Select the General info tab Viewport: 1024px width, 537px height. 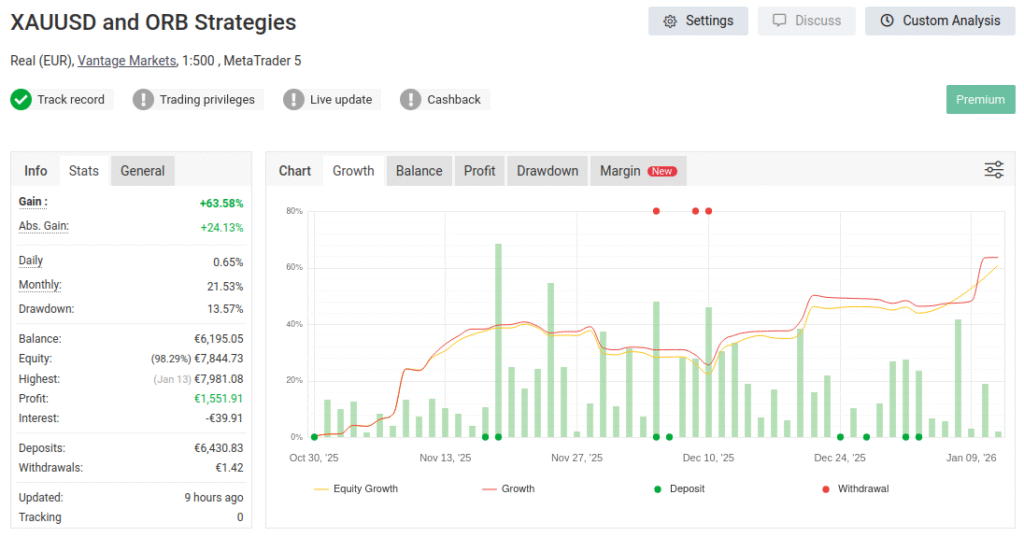pyautogui.click(x=142, y=171)
